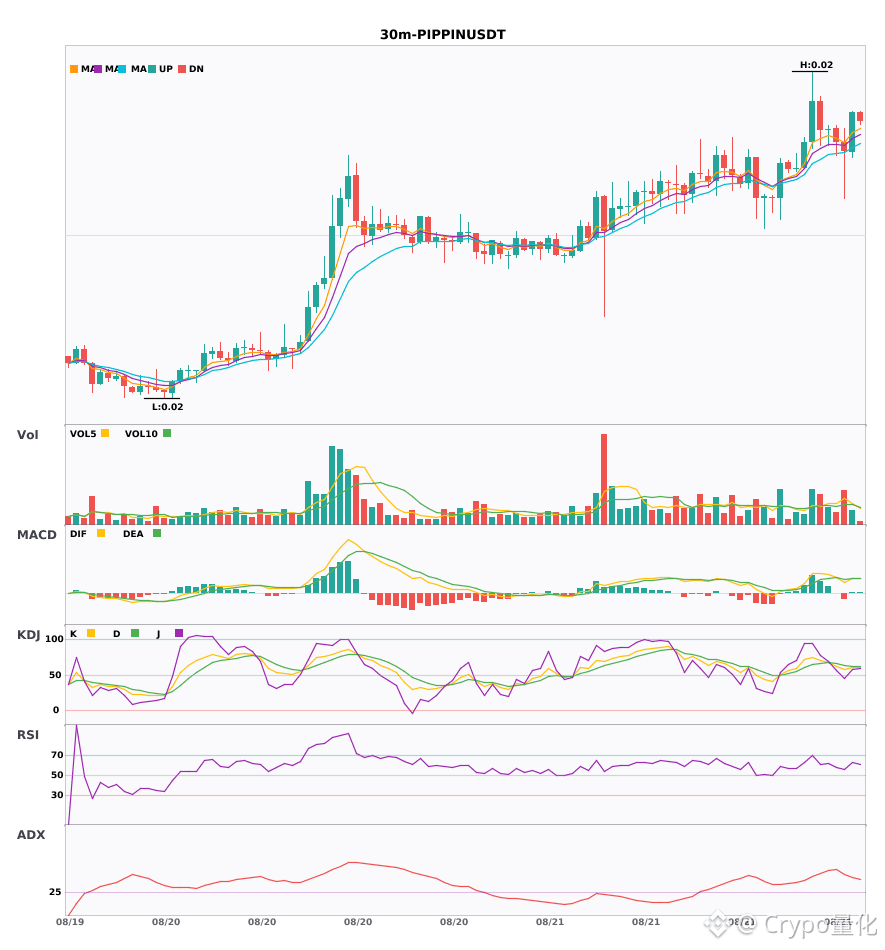Viewport: 885px width, 950px height.
Task: Click the "VOL10" legend text
Action: coord(141,434)
